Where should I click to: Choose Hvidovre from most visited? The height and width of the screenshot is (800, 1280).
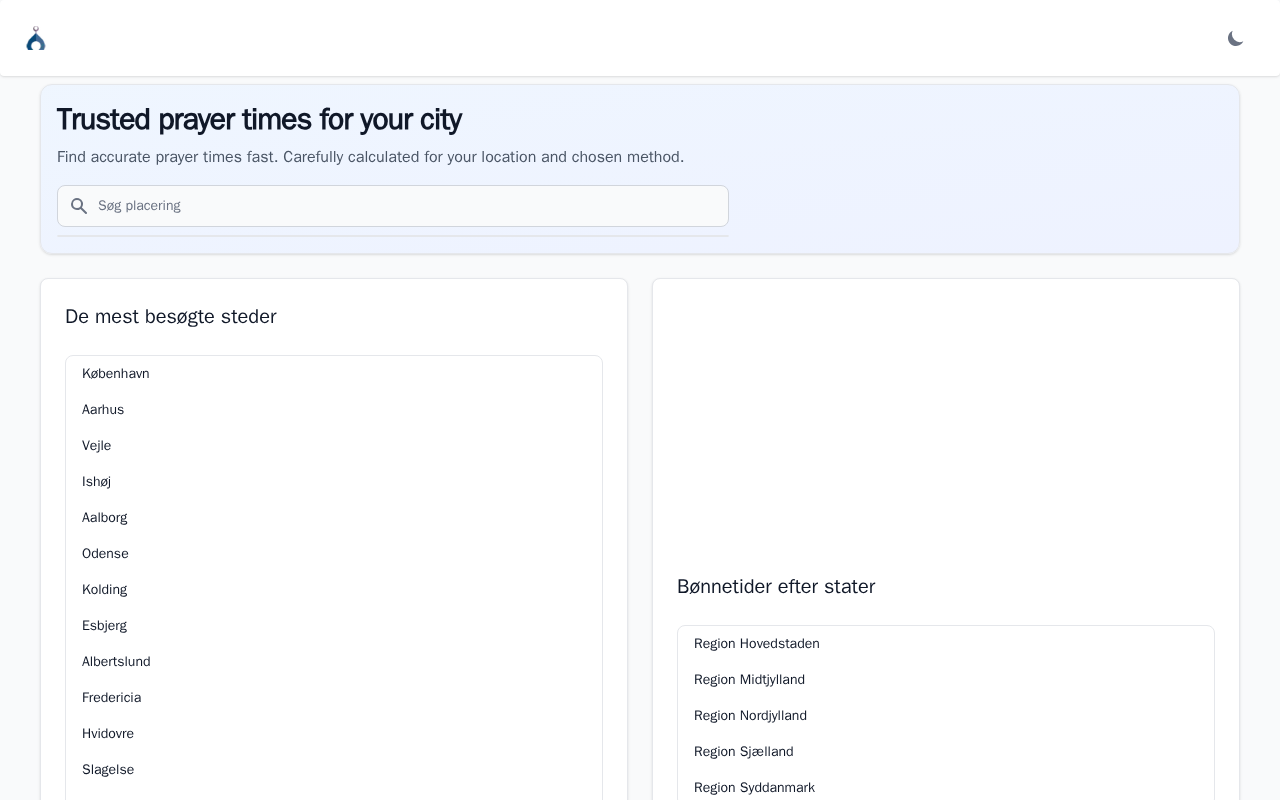pos(108,734)
